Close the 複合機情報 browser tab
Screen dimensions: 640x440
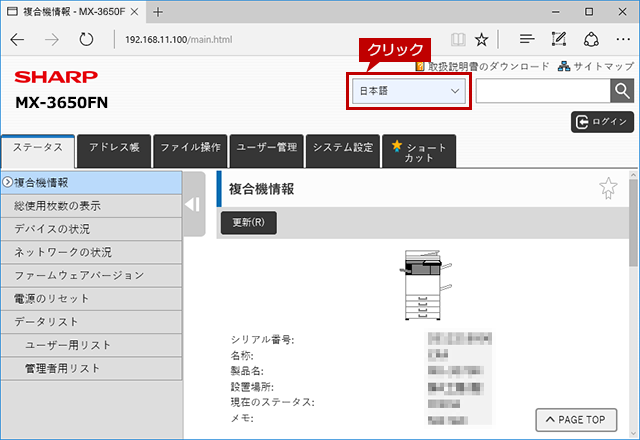coord(134,12)
